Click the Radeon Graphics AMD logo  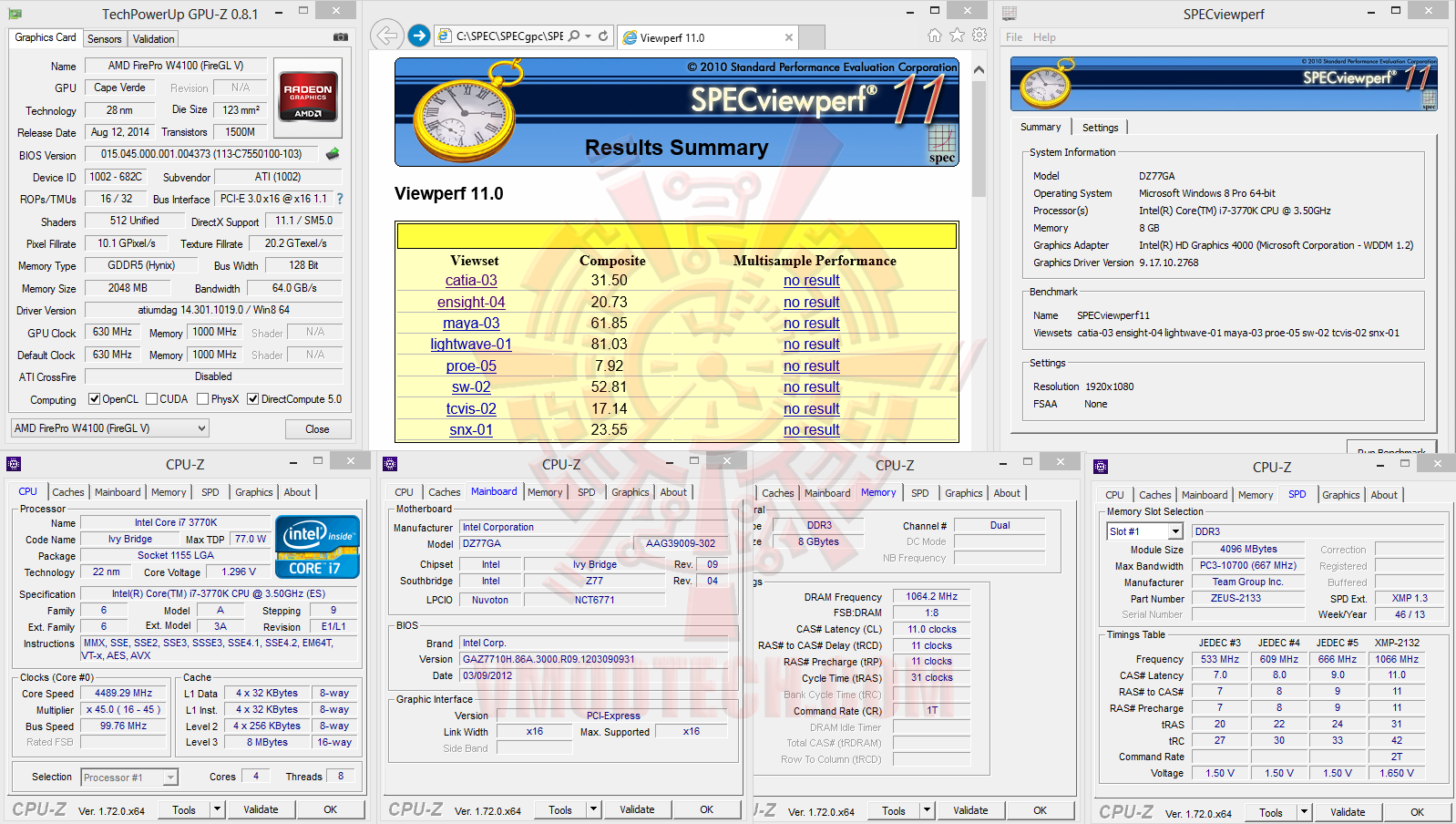(308, 97)
